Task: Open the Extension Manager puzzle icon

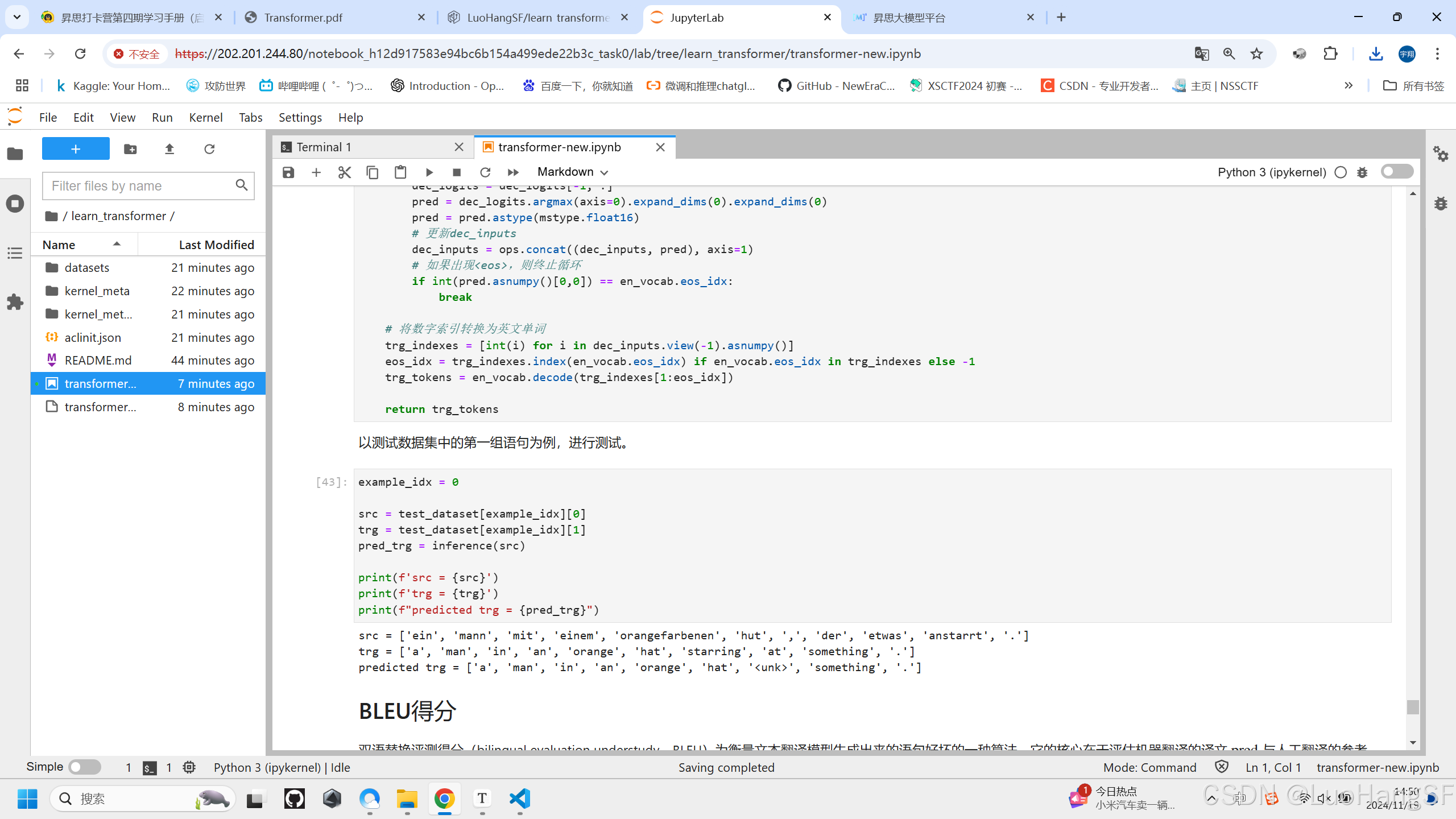Action: click(15, 301)
